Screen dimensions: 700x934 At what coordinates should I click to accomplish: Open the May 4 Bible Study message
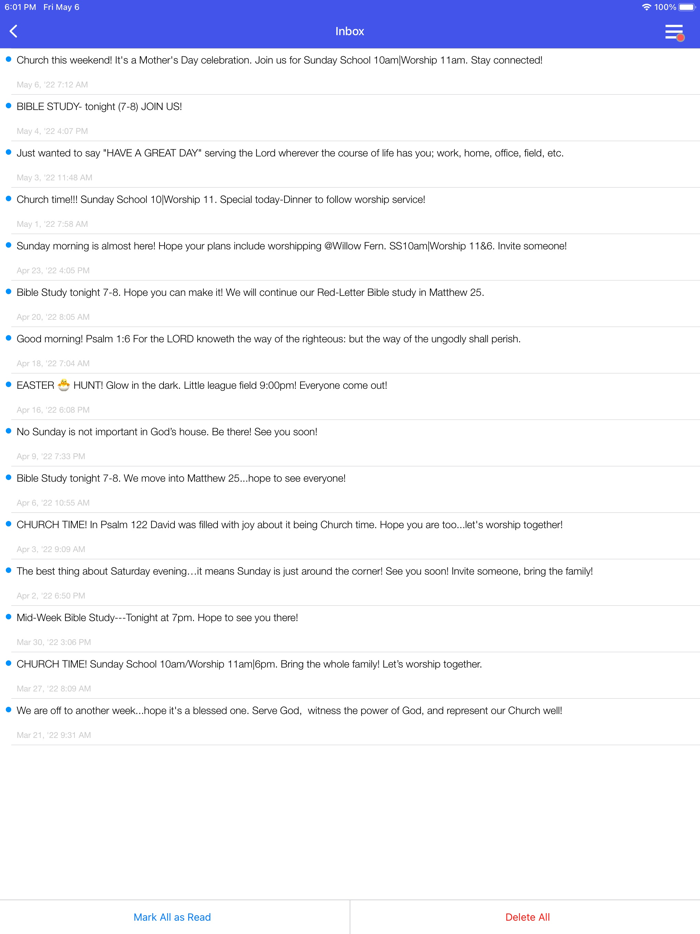100,107
